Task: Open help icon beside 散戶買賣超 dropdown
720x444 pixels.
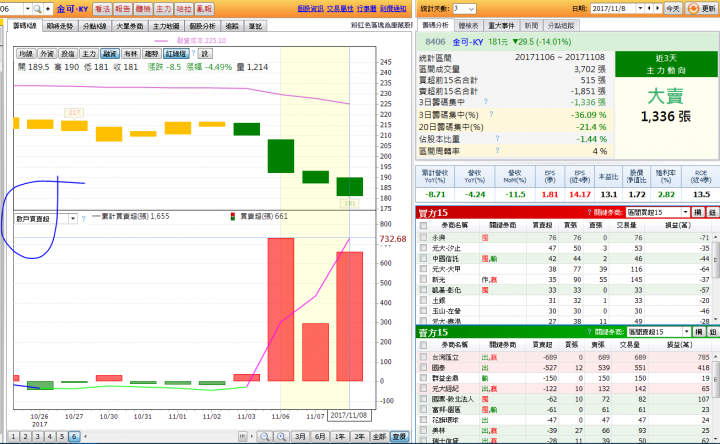Action: click(84, 219)
